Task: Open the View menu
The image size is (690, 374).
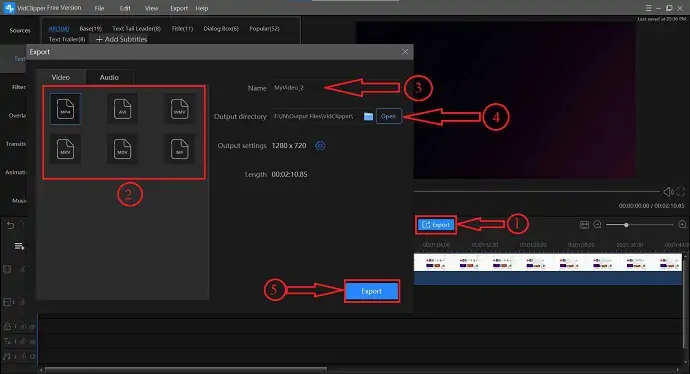Action: (x=151, y=8)
